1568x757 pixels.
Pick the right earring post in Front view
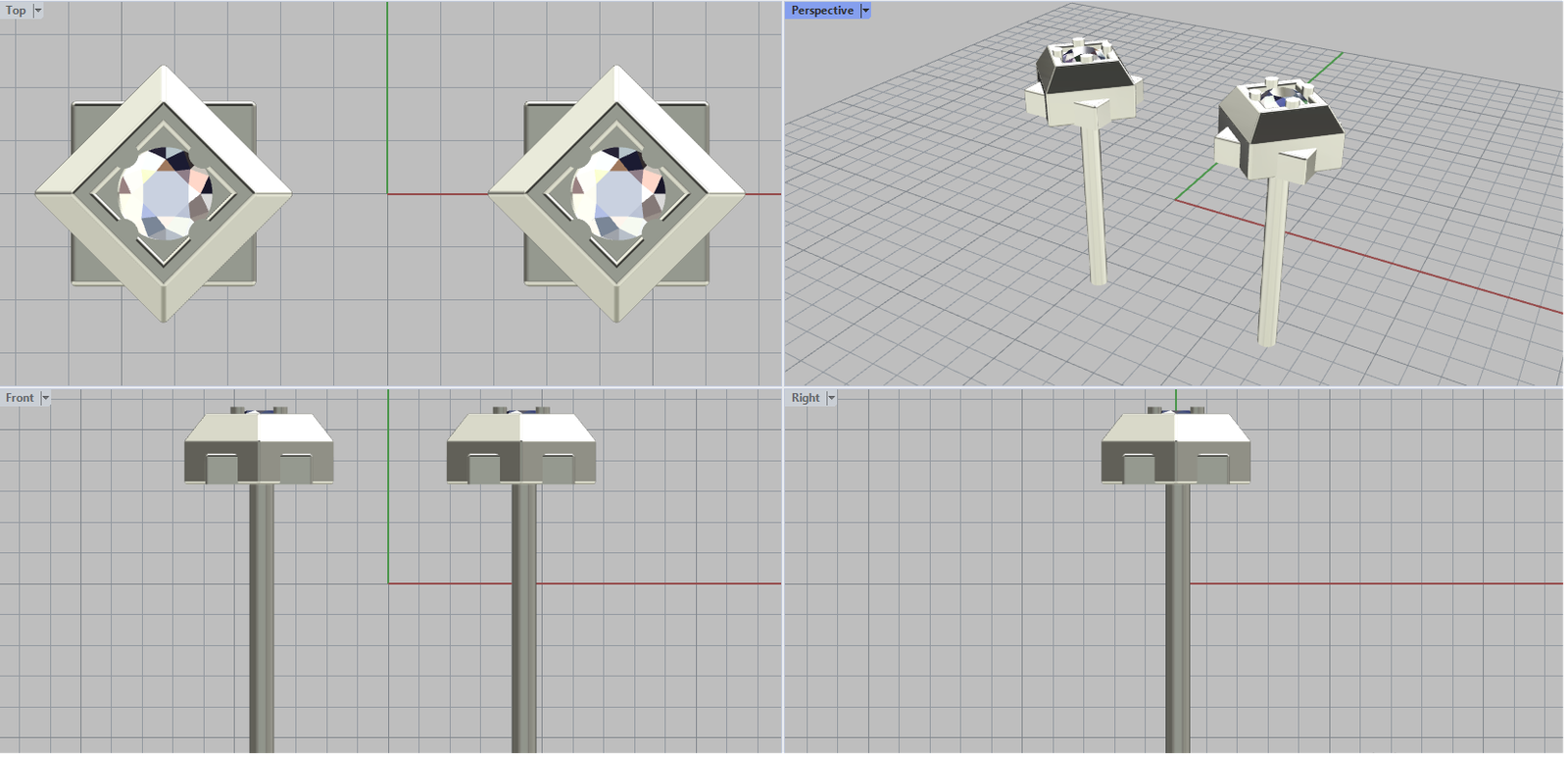524,618
